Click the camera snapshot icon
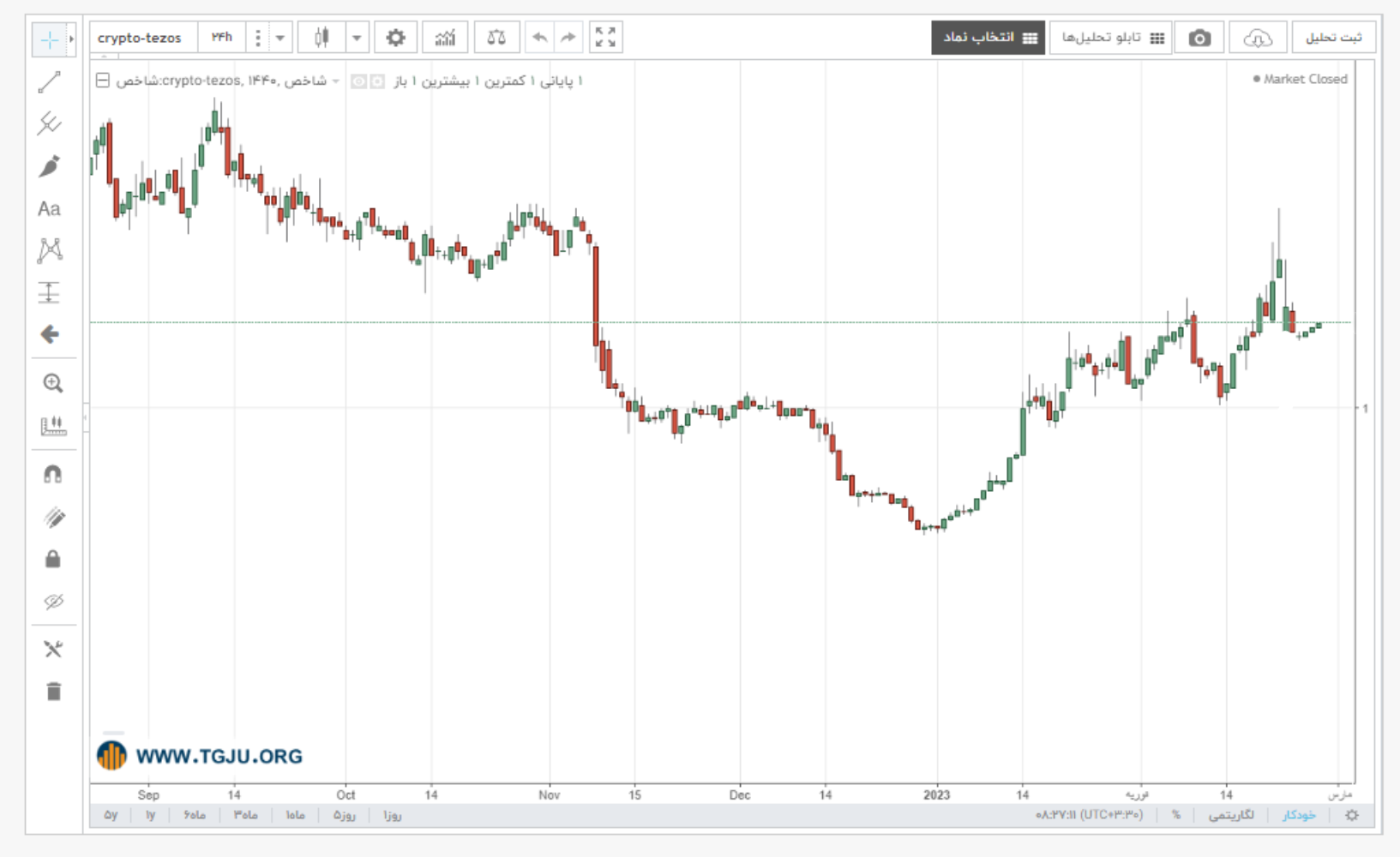This screenshot has height=857, width=1400. point(1199,38)
